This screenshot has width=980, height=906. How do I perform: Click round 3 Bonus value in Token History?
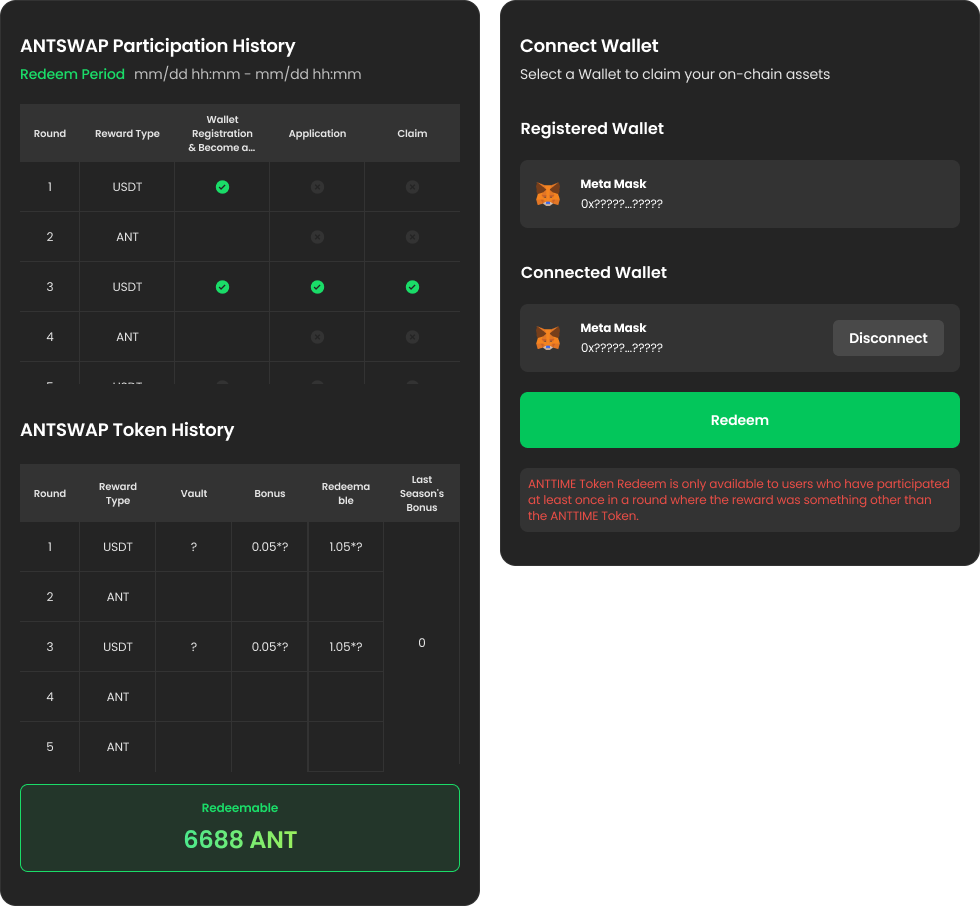pyautogui.click(x=269, y=647)
